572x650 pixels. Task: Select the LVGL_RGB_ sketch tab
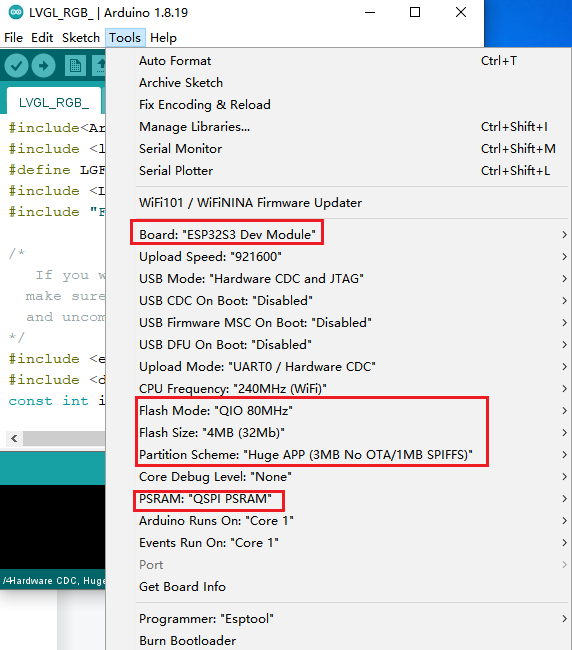[x=54, y=102]
